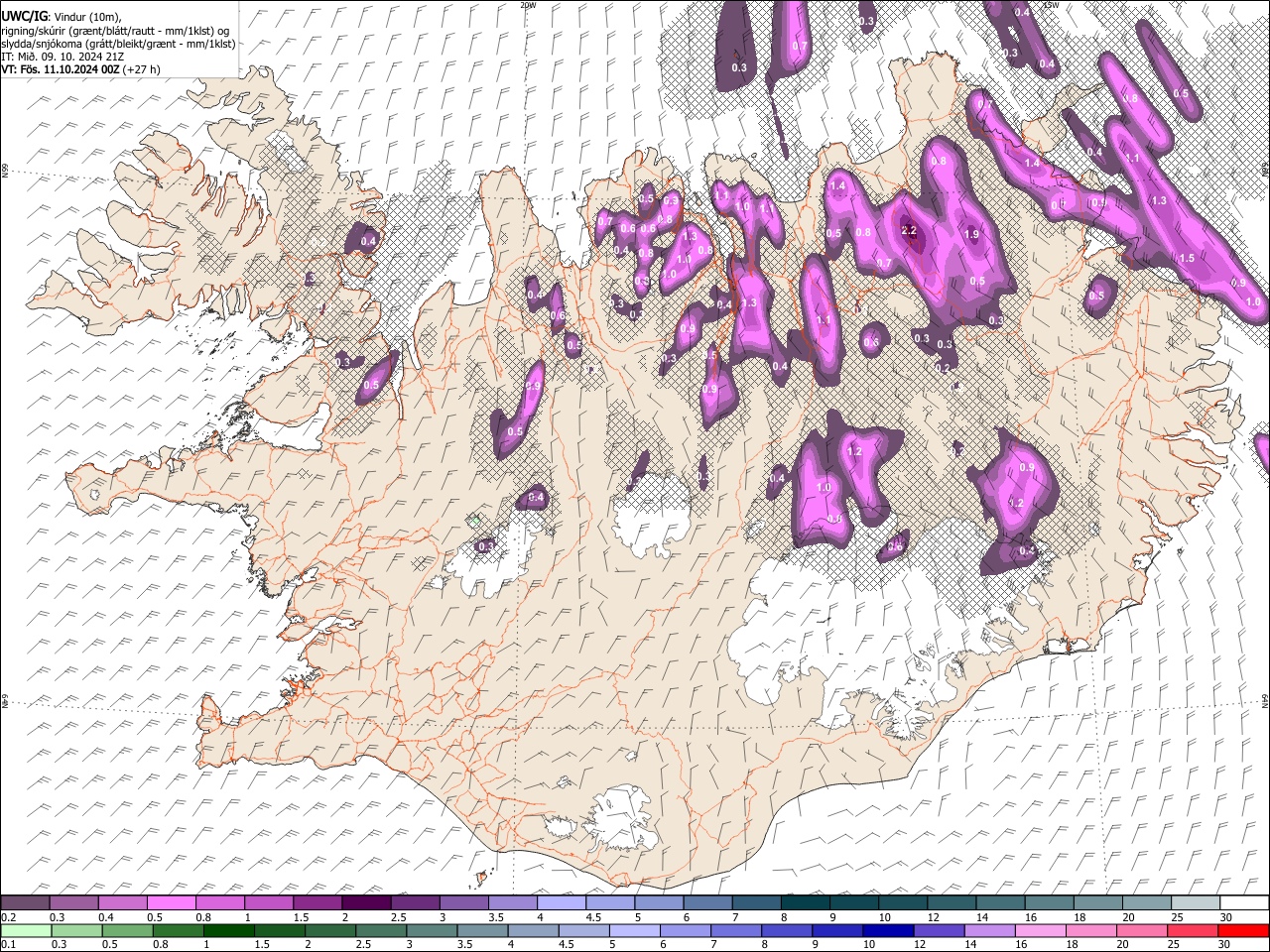Click the "30" label under the rain scale
The width and height of the screenshot is (1270, 952).
coord(1224,944)
